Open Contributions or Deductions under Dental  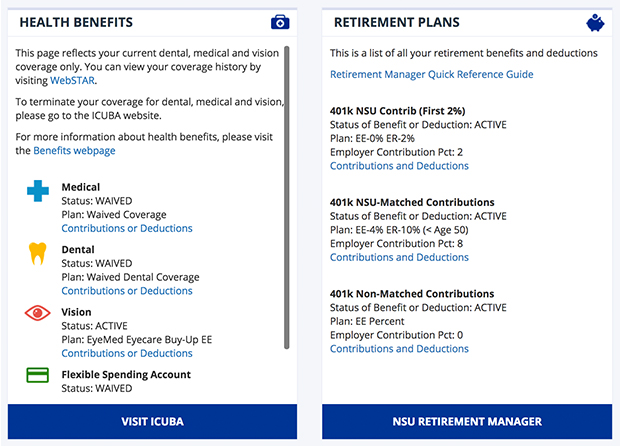127,291
